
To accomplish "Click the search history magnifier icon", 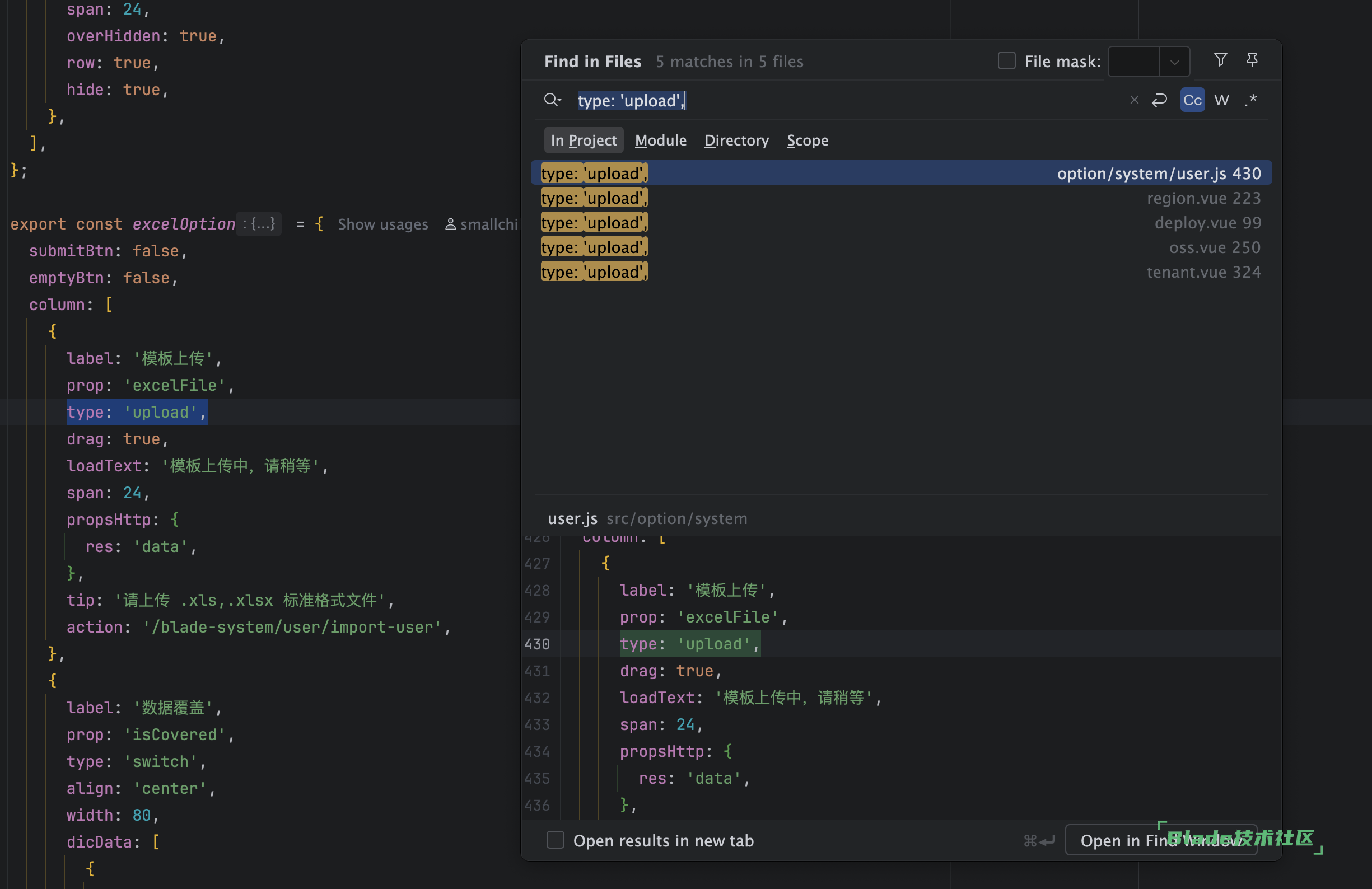I will 552,100.
